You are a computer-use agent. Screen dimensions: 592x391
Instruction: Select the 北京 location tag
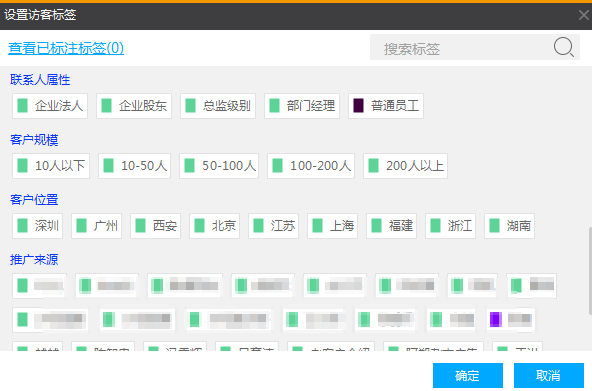[214, 226]
